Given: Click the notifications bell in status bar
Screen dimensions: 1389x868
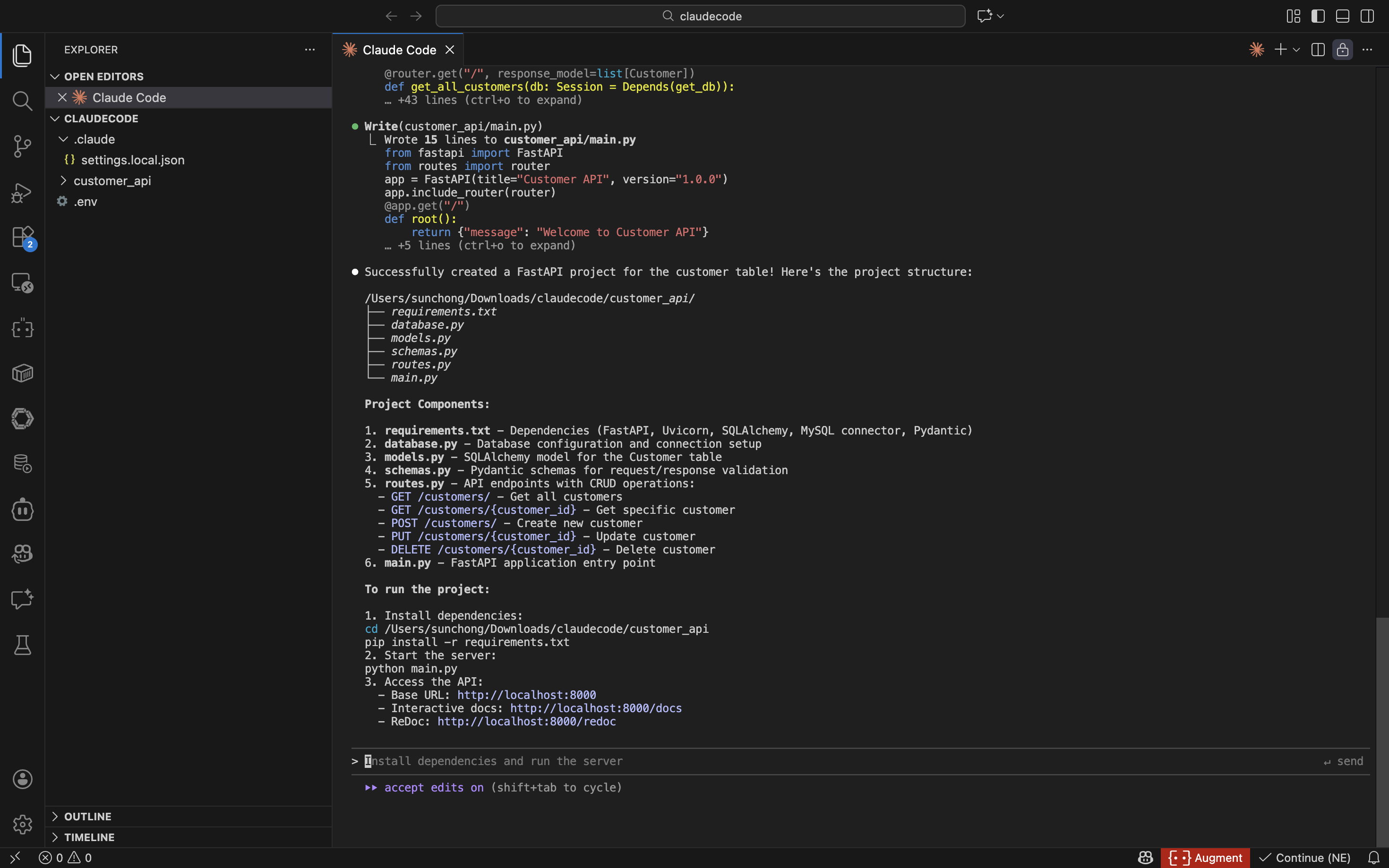Looking at the screenshot, I should coord(1373,858).
